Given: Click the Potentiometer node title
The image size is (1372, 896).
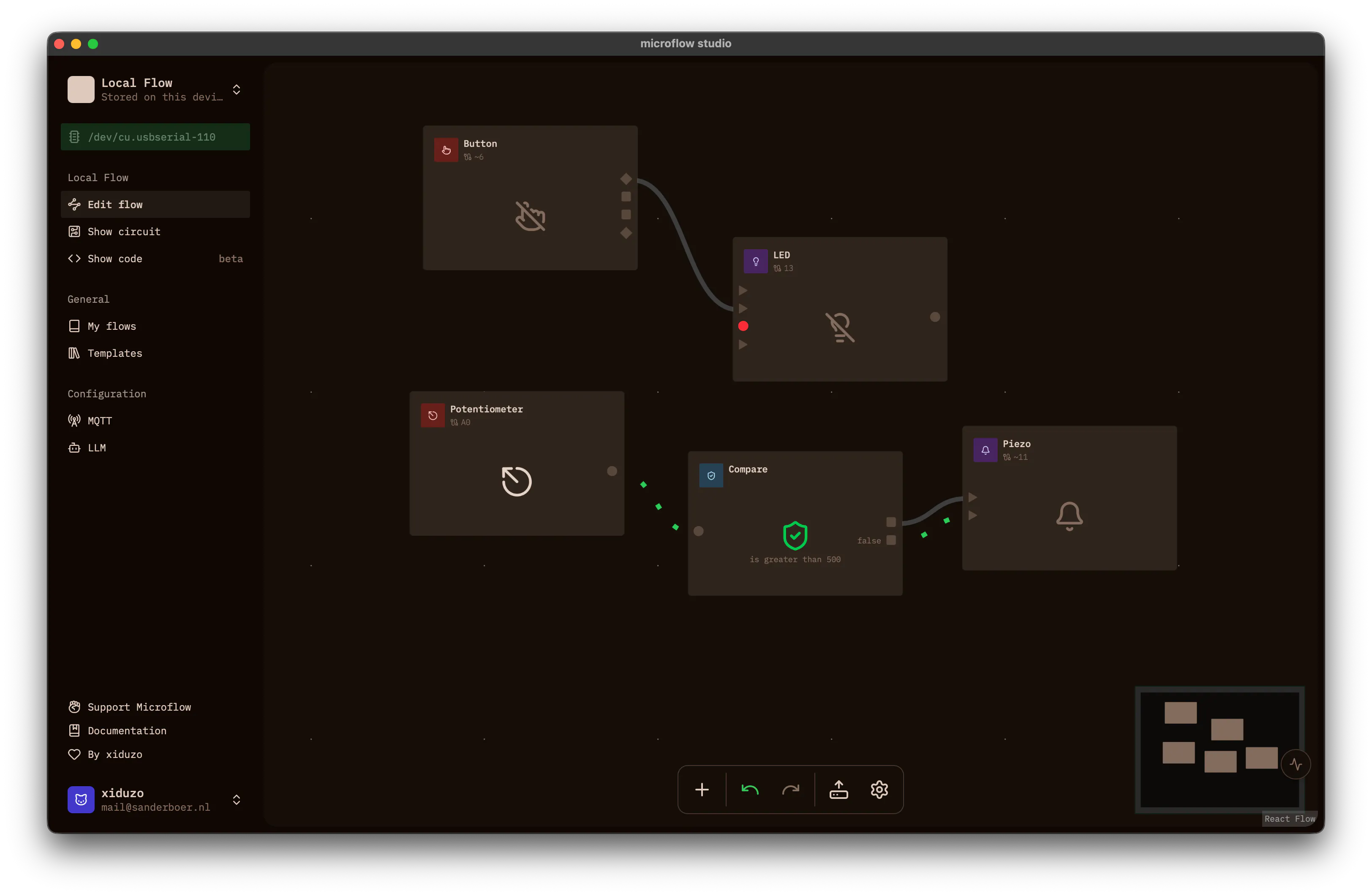Looking at the screenshot, I should click(487, 409).
